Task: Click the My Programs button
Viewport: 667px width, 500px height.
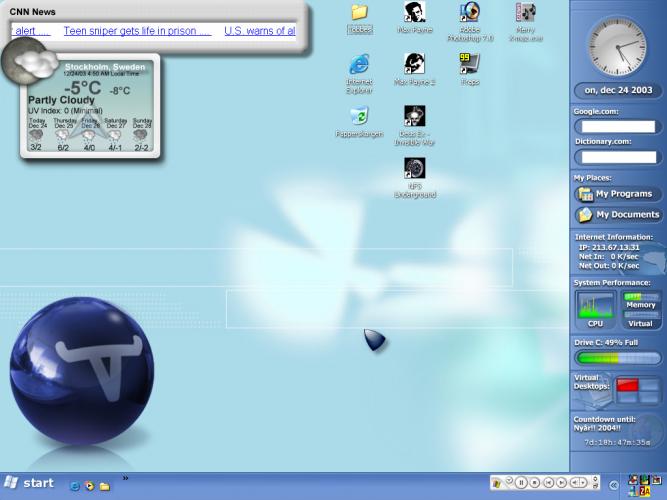Action: (617, 194)
